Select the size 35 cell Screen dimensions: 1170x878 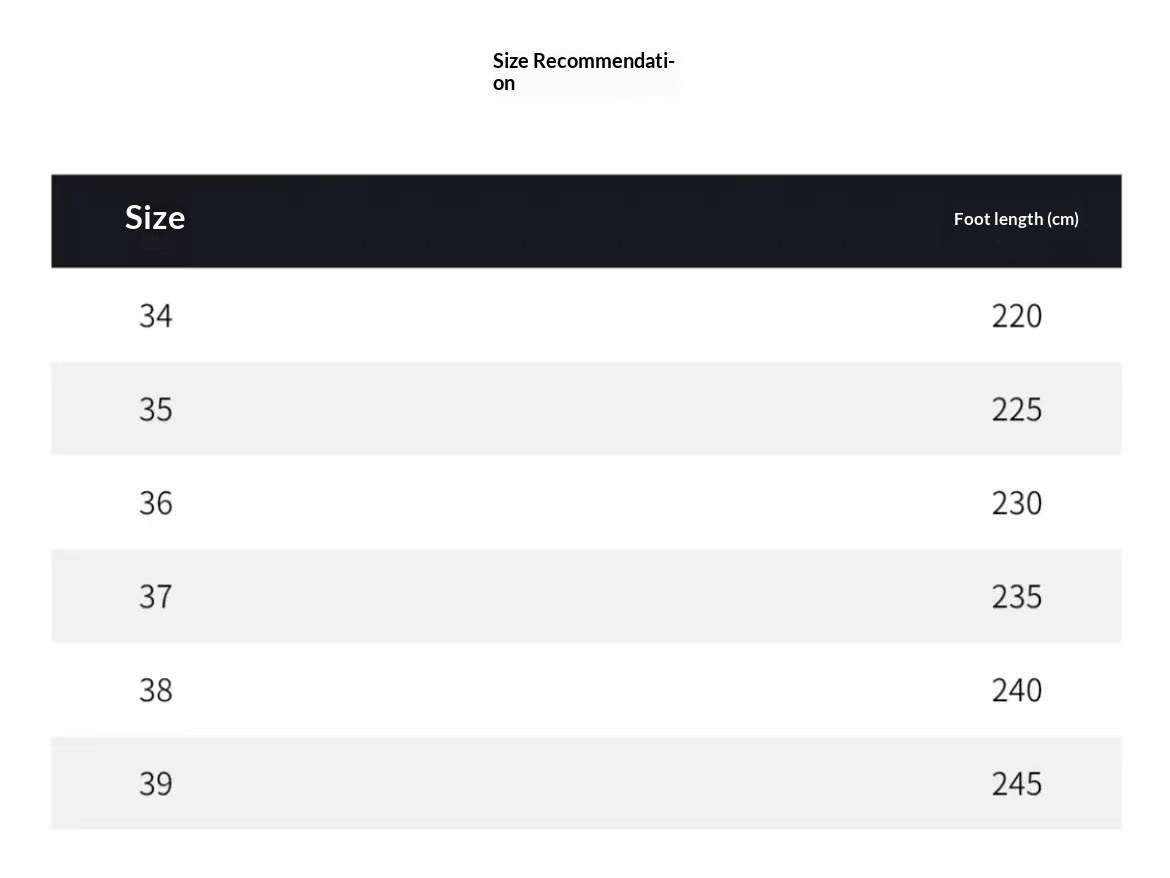click(x=156, y=409)
